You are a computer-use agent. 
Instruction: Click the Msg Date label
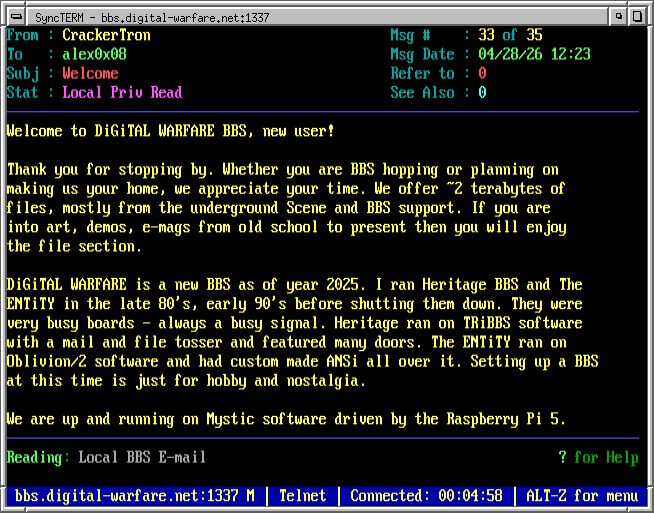423,54
